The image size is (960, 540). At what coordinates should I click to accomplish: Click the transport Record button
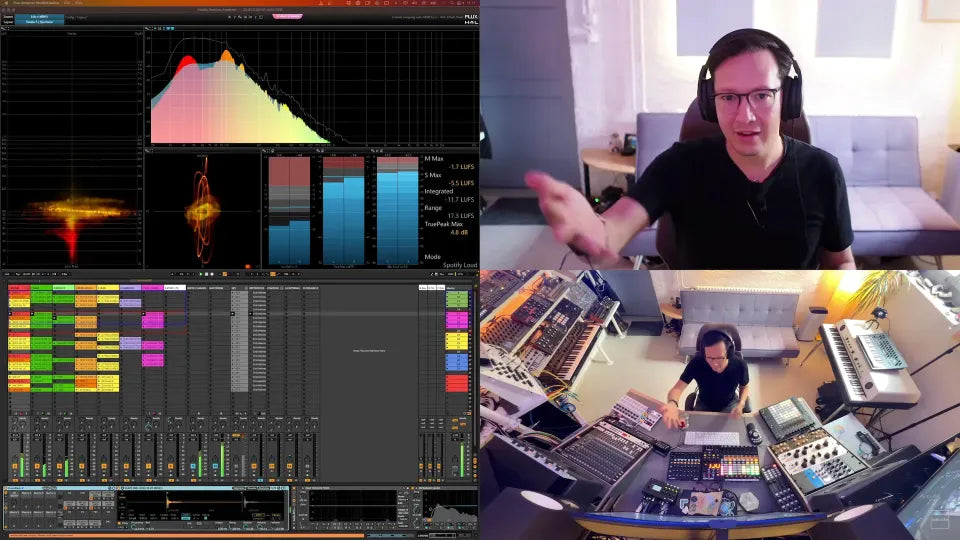click(211, 274)
